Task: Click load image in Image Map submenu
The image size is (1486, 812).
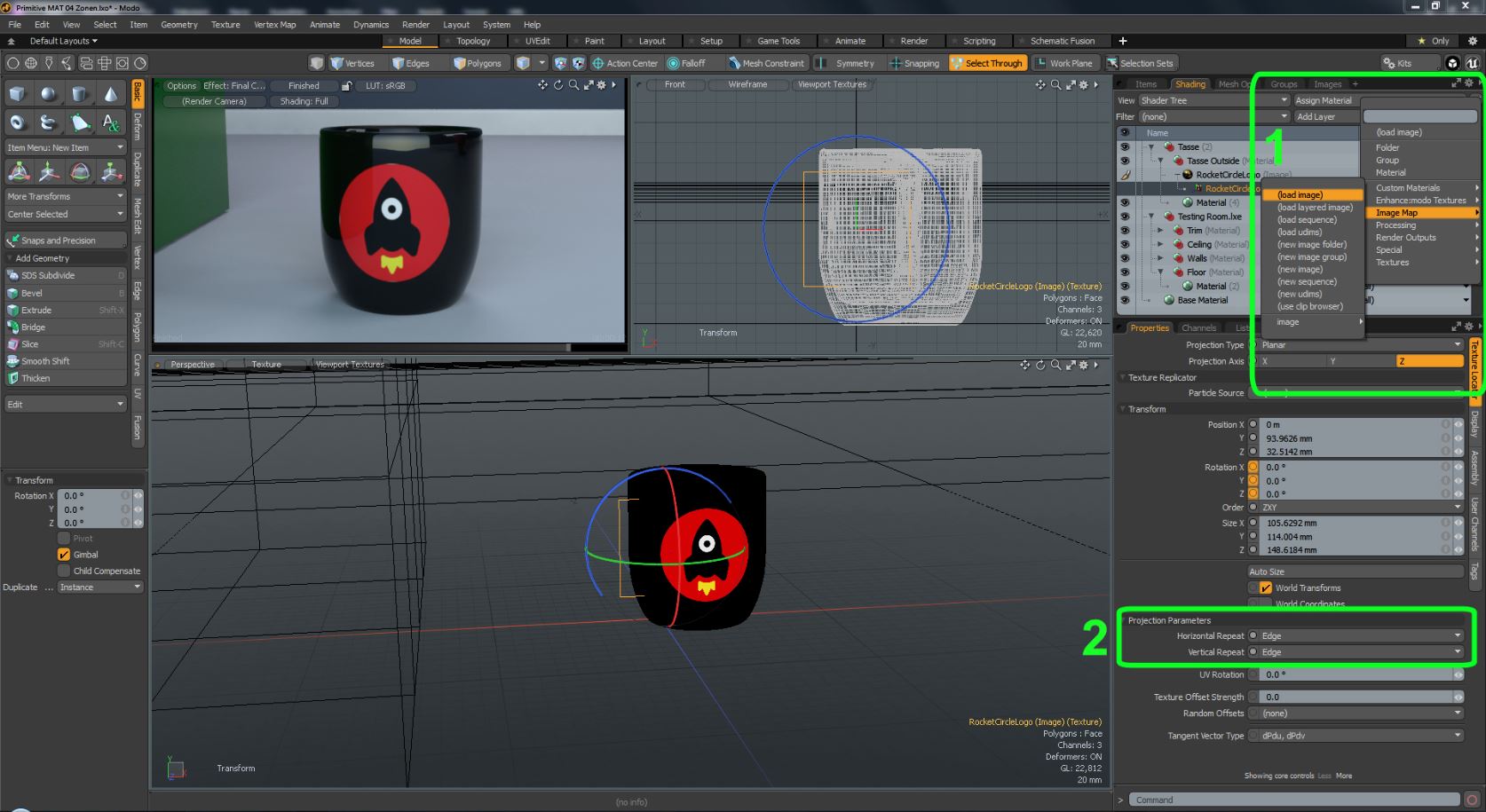Action: 1300,195
